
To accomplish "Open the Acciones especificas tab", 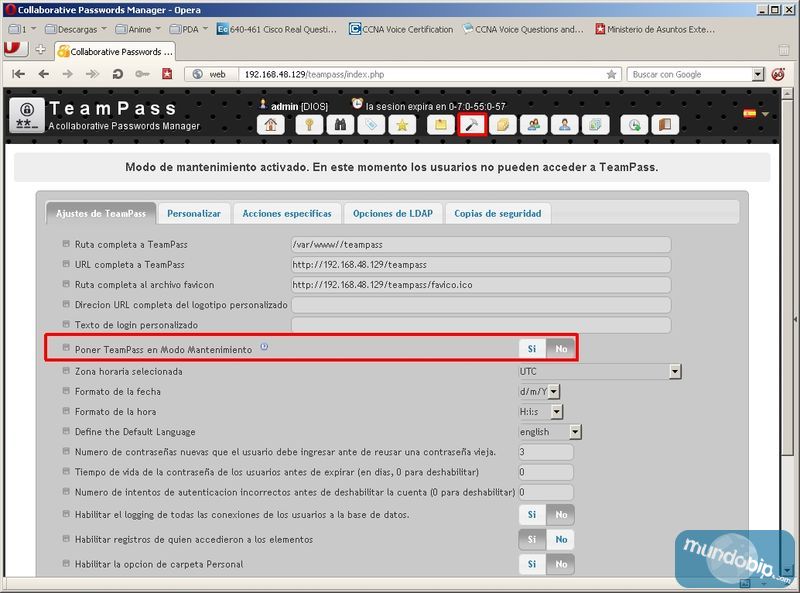I will click(x=287, y=213).
